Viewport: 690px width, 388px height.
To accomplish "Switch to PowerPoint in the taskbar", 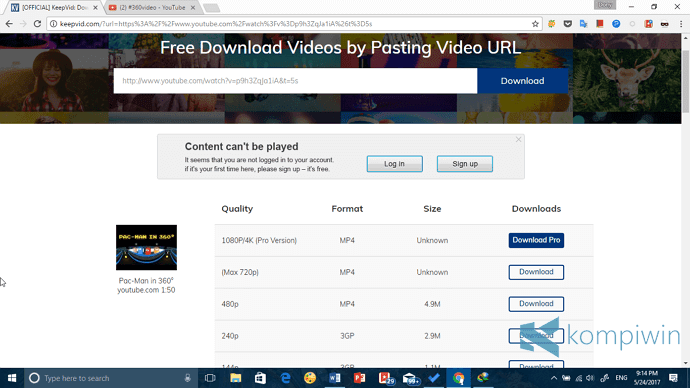I will [x=359, y=378].
